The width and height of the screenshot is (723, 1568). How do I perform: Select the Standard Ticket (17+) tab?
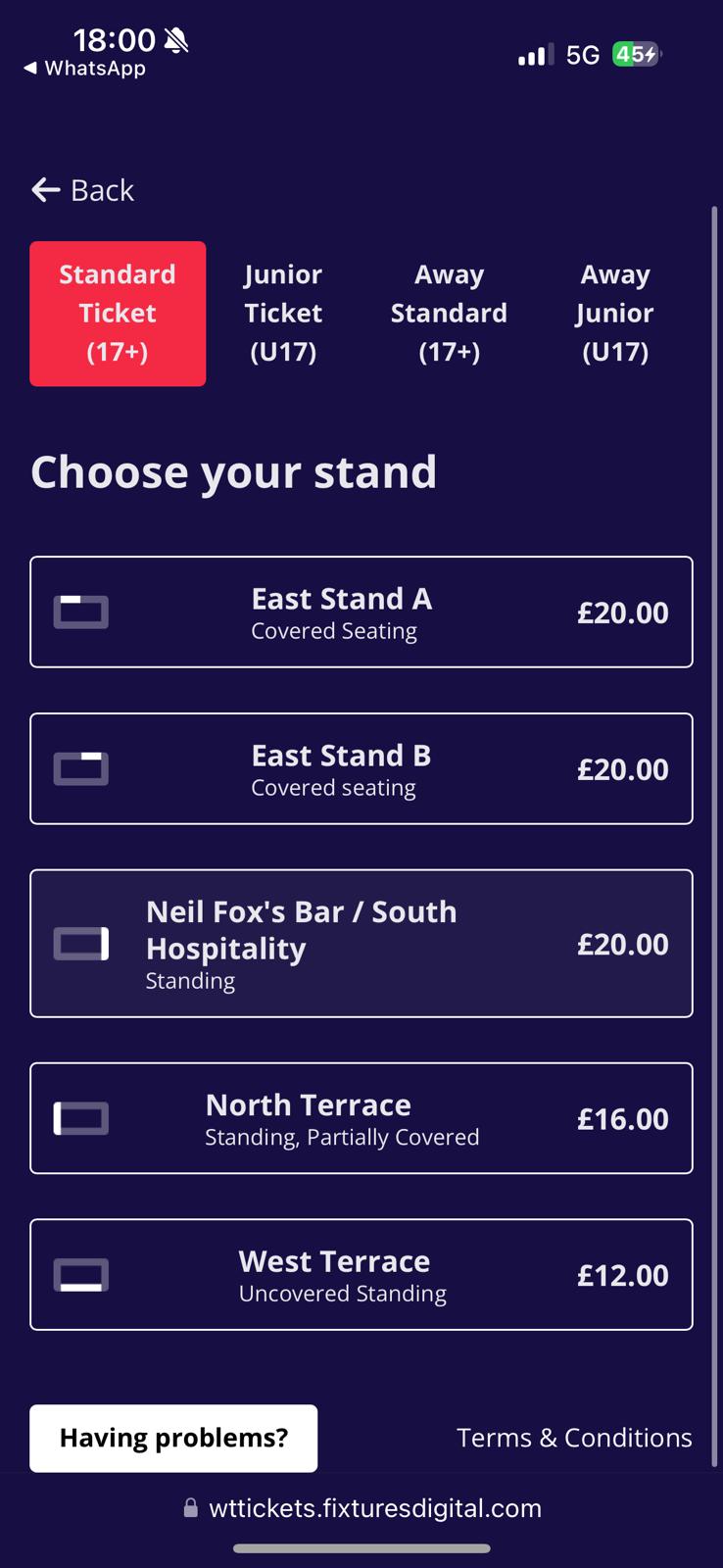pos(118,314)
